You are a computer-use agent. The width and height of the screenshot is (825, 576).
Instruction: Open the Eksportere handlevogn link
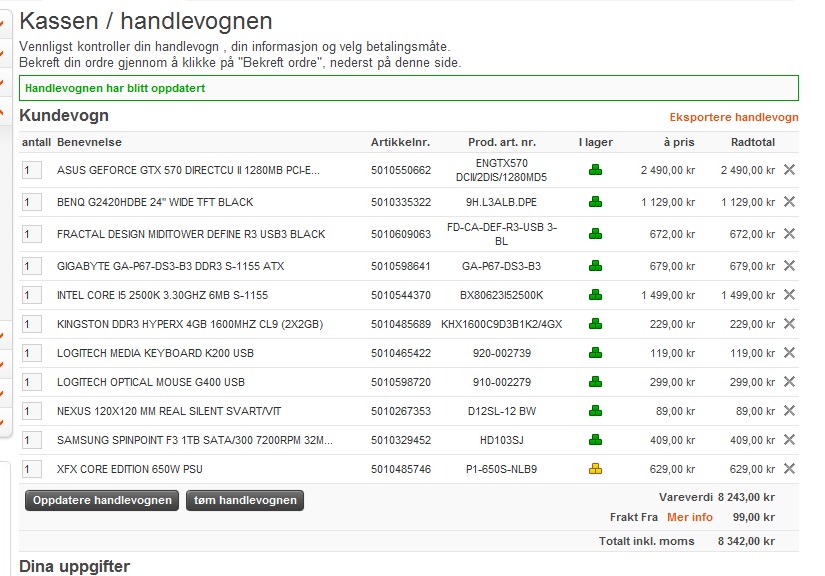[733, 117]
